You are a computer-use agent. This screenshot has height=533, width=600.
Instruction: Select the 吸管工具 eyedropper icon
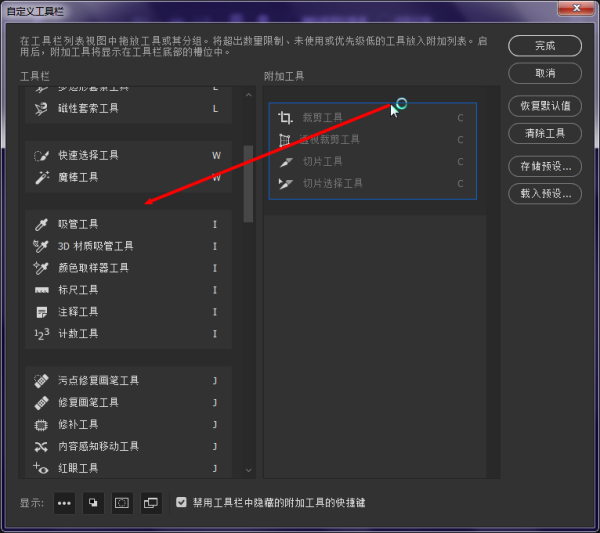[41, 224]
